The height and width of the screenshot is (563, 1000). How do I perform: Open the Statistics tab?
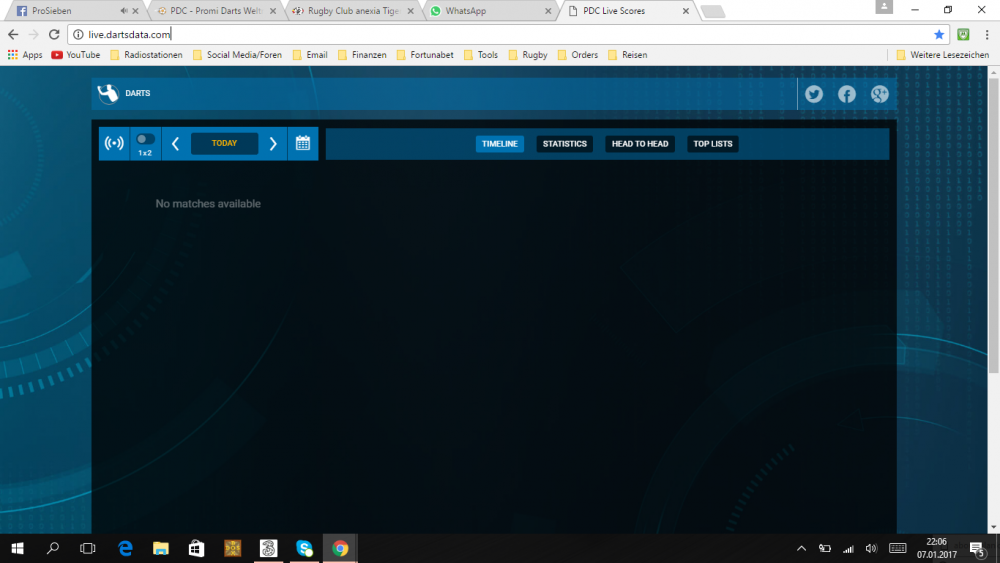[564, 144]
